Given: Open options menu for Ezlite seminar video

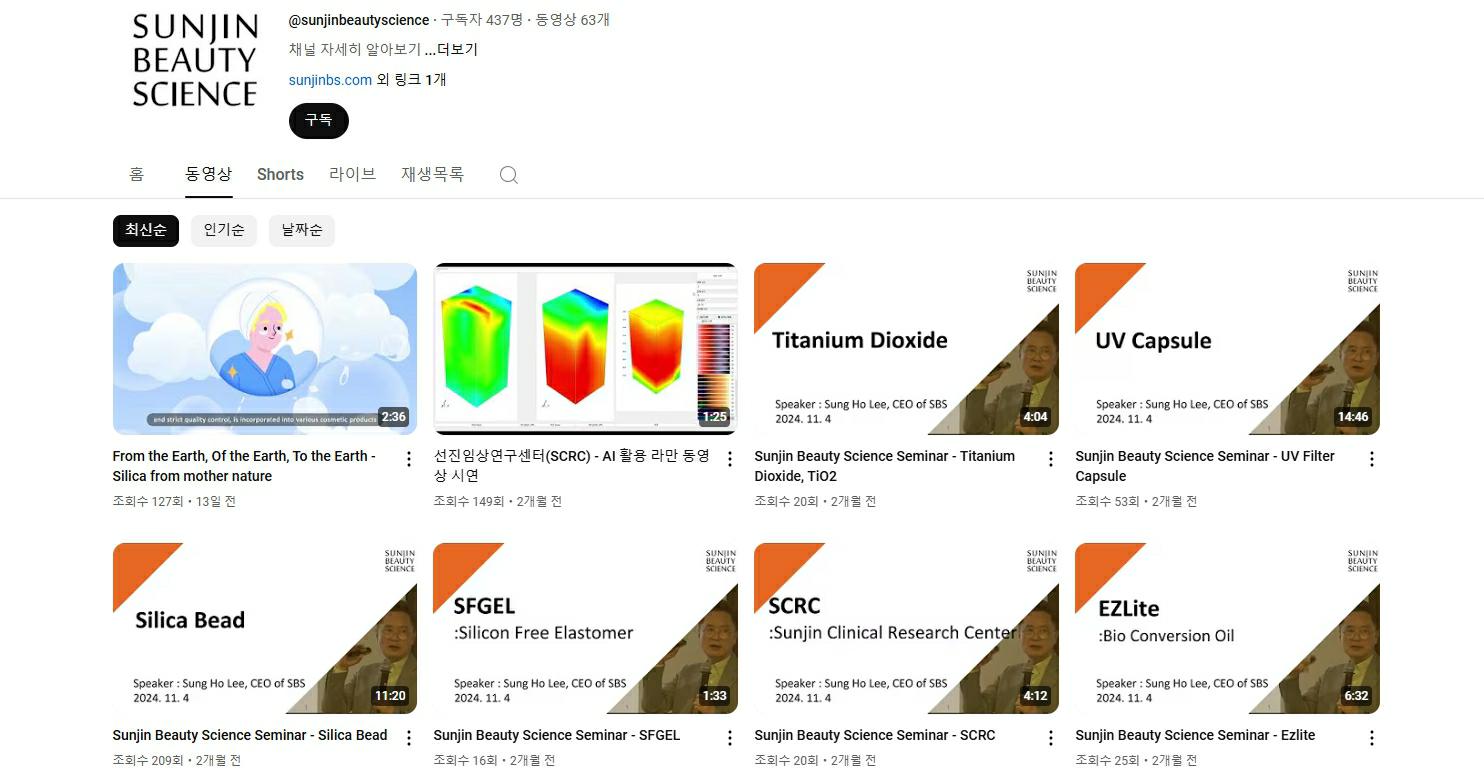Looking at the screenshot, I should [x=1371, y=738].
